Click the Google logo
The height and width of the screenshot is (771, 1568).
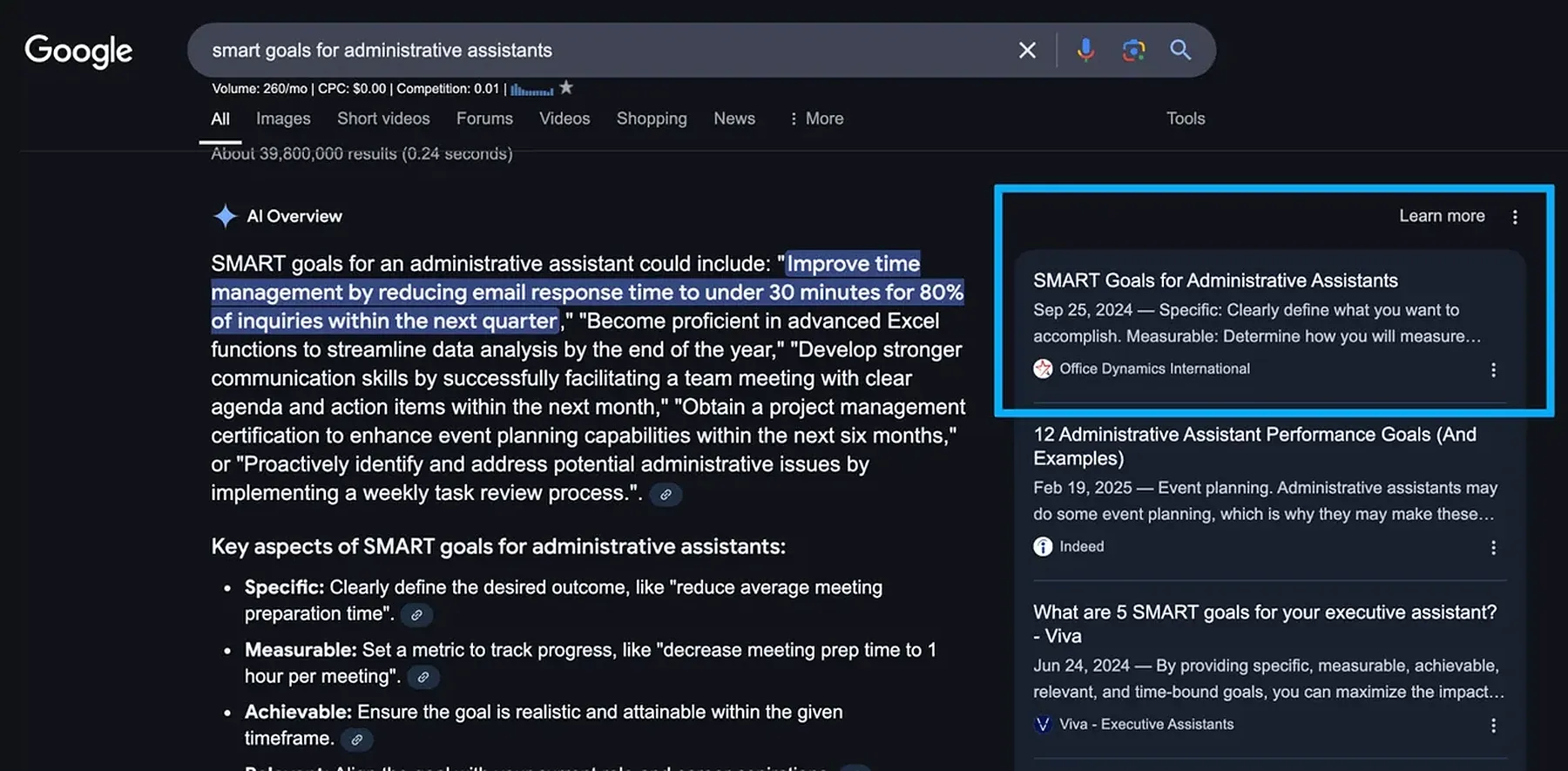pos(78,51)
